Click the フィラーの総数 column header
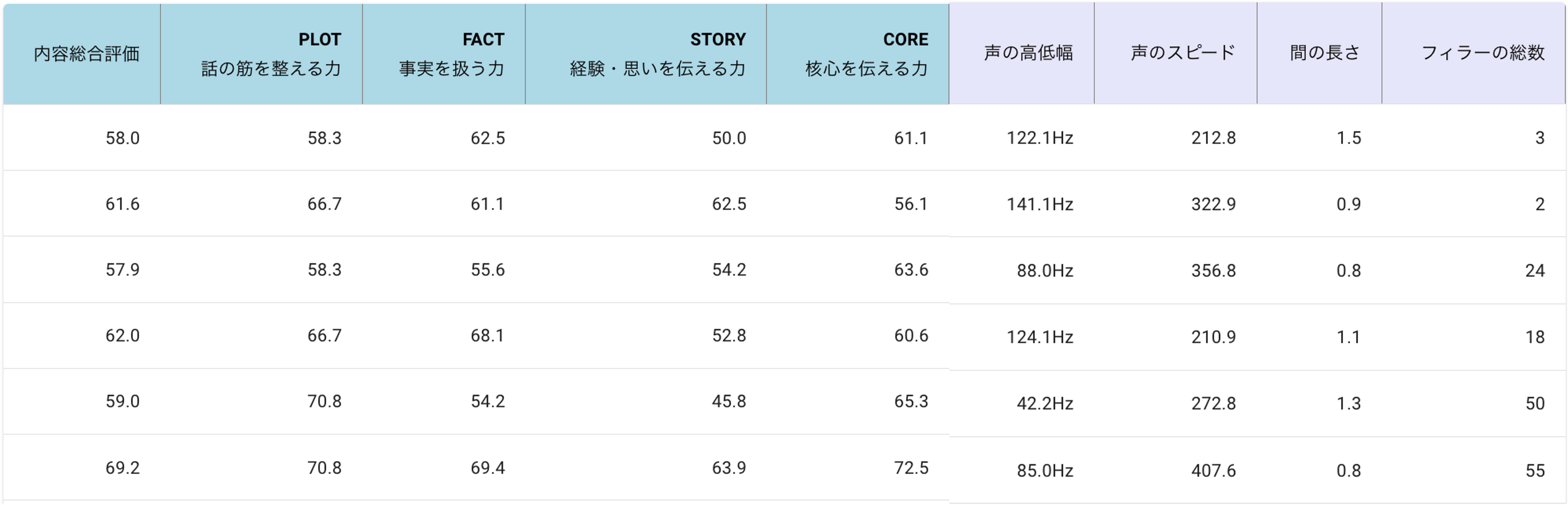1568x505 pixels. tap(1482, 53)
